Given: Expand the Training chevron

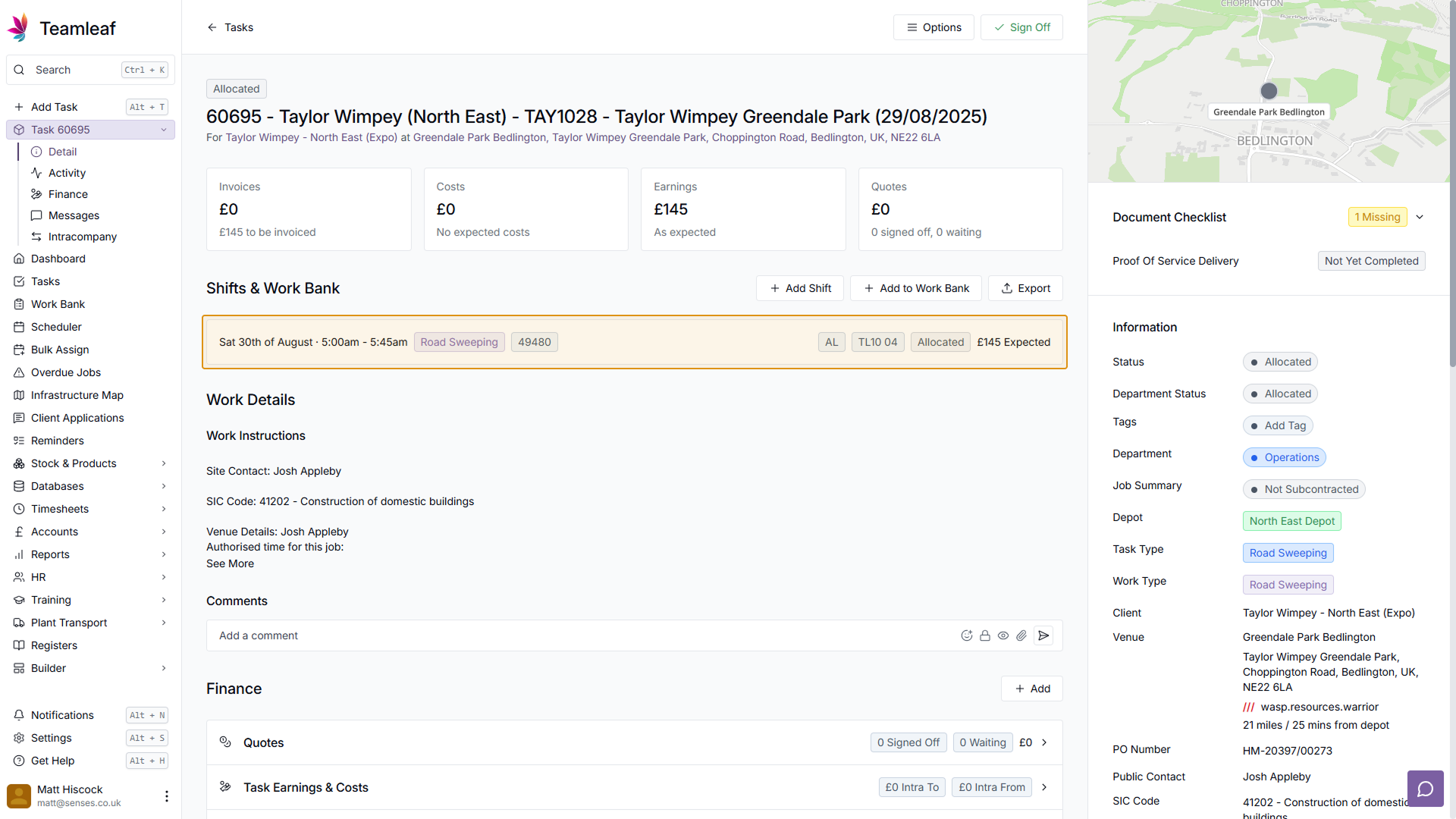Looking at the screenshot, I should point(164,600).
